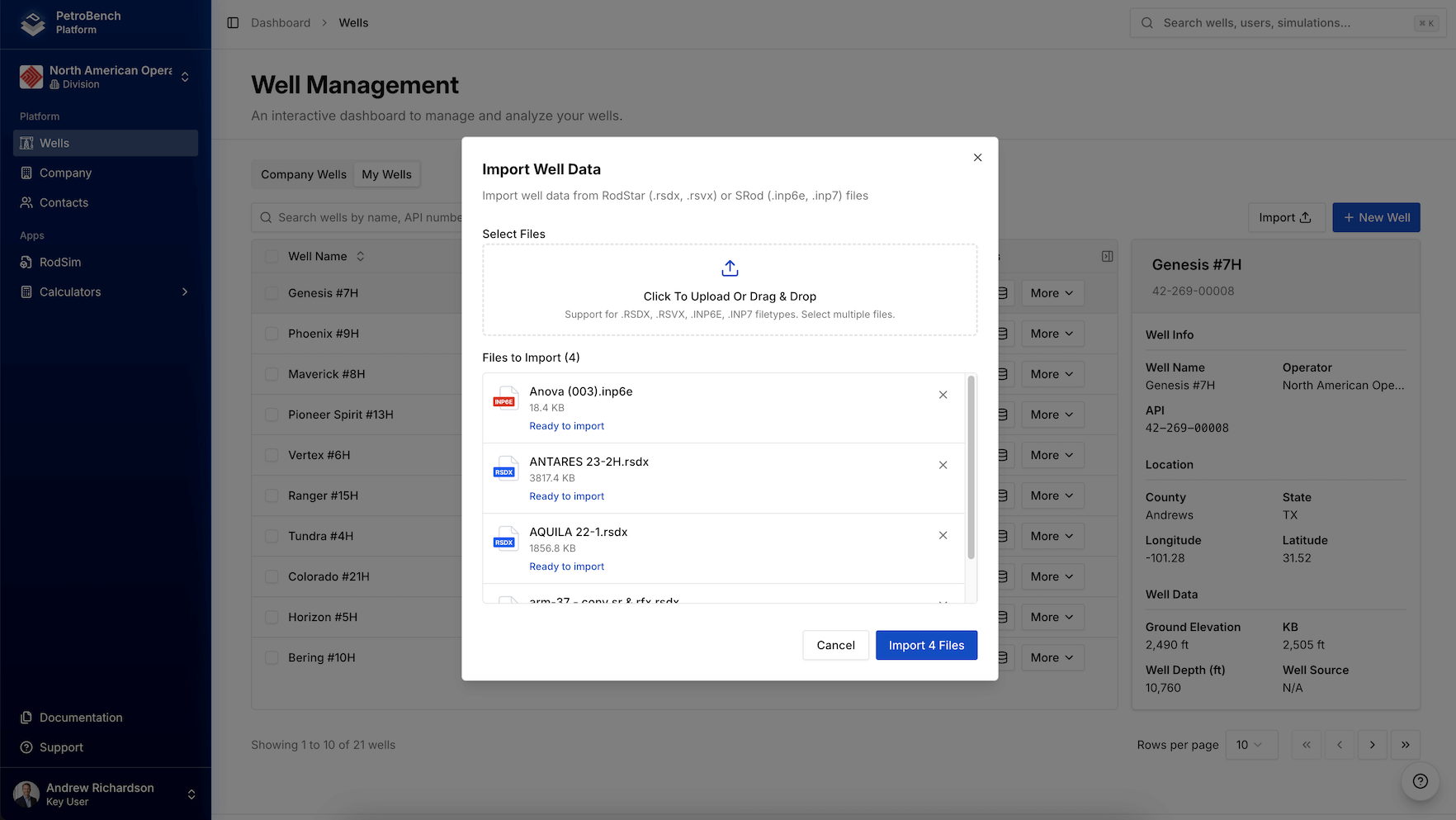The image size is (1456, 820).
Task: Open Documentation from the sidebar
Action: pyautogui.click(x=79, y=718)
